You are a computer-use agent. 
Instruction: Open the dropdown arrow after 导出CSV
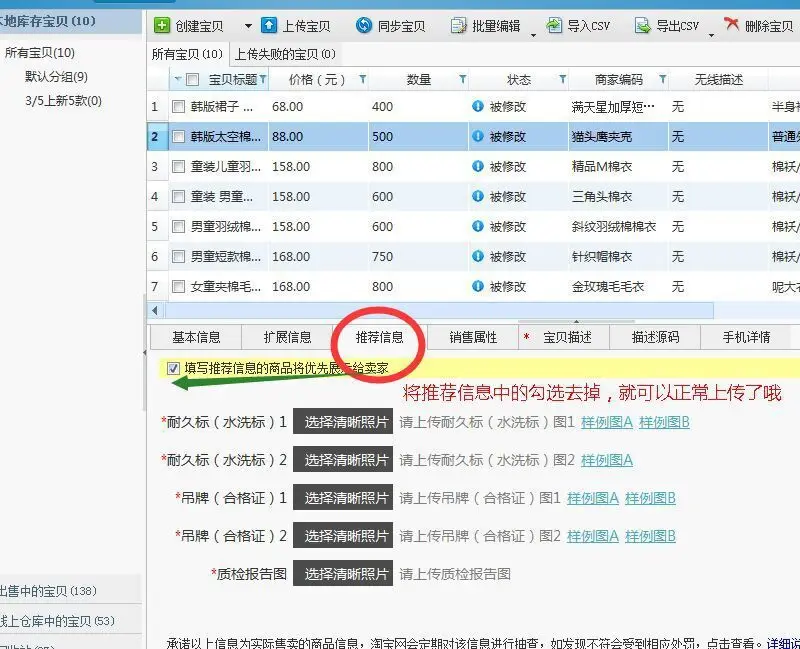711,35
